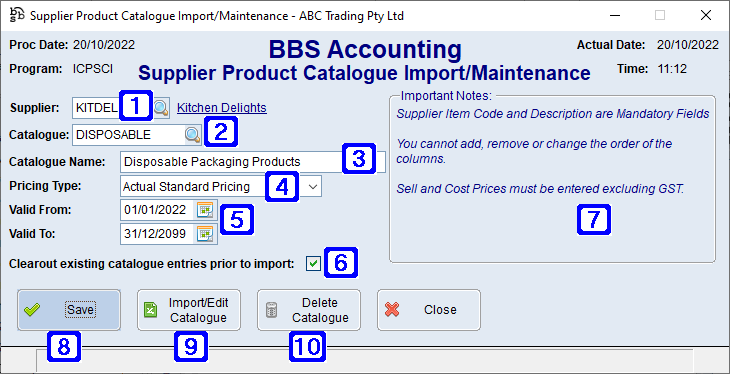Open the Valid From calendar picker
Screen dimensions: 730x374
[204, 210]
